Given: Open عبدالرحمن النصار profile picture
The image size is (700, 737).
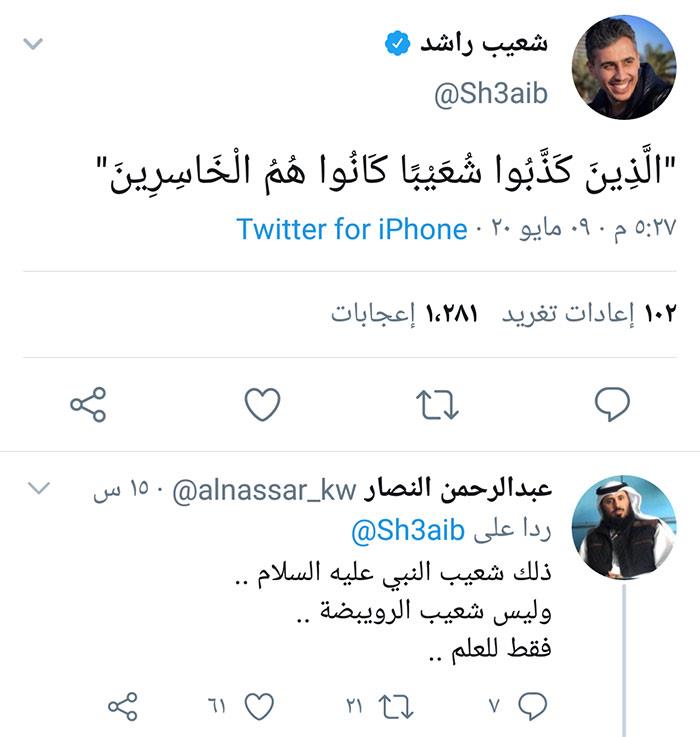Looking at the screenshot, I should pyautogui.click(x=623, y=527).
